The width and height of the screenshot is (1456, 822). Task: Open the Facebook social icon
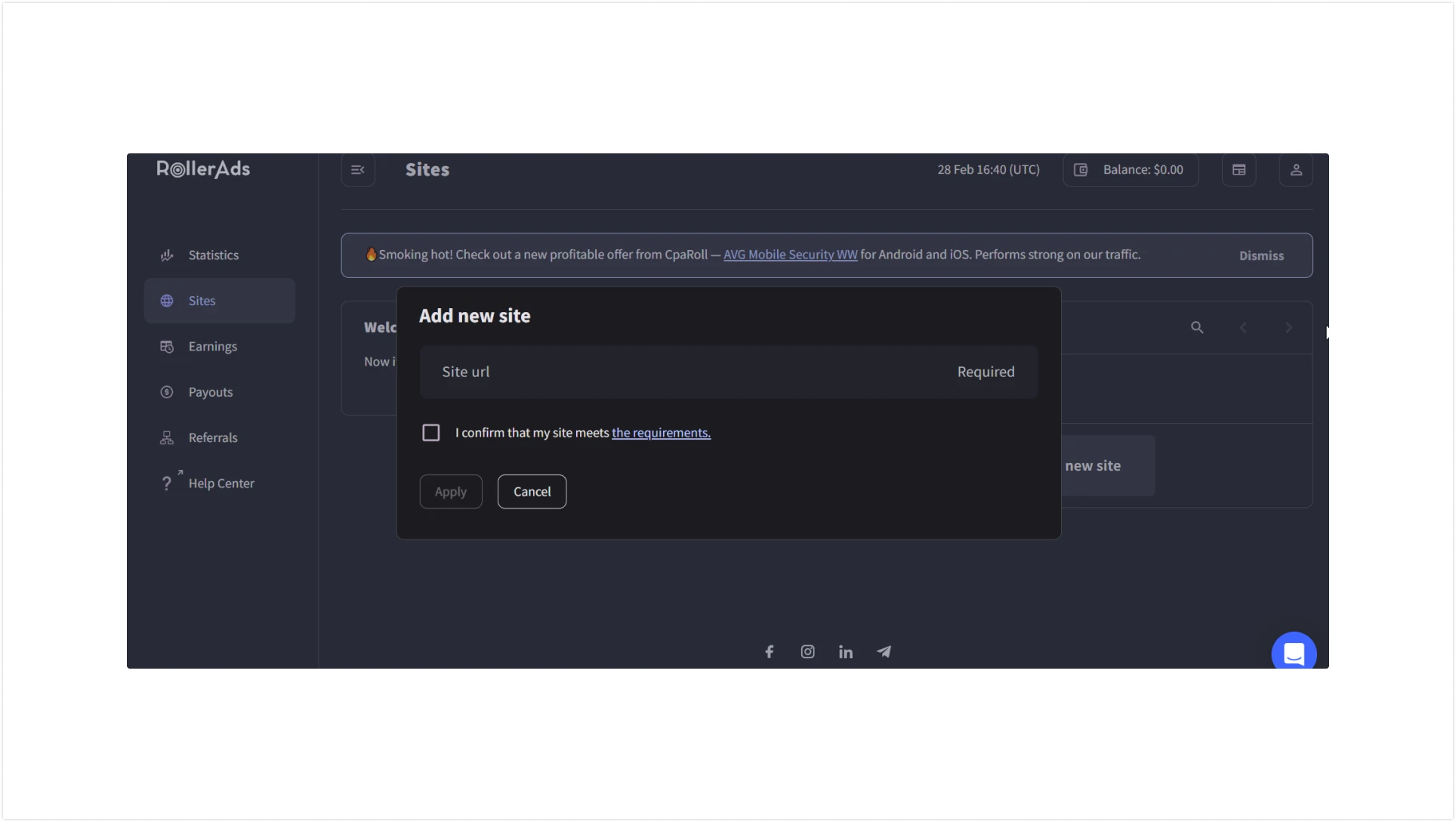(769, 651)
